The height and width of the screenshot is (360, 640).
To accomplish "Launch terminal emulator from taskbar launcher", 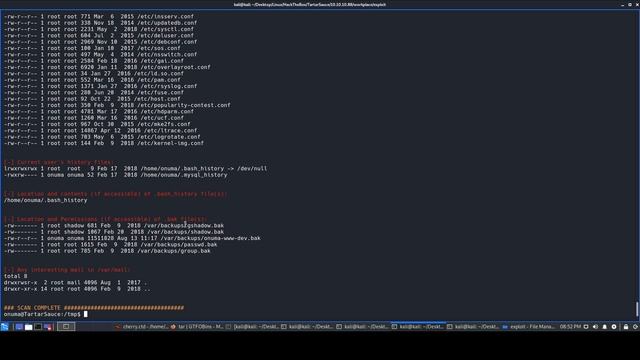I will [38, 327].
